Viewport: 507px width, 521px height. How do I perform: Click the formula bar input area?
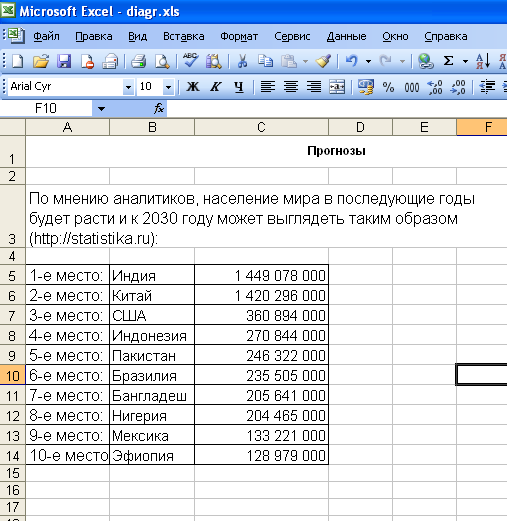coord(337,108)
